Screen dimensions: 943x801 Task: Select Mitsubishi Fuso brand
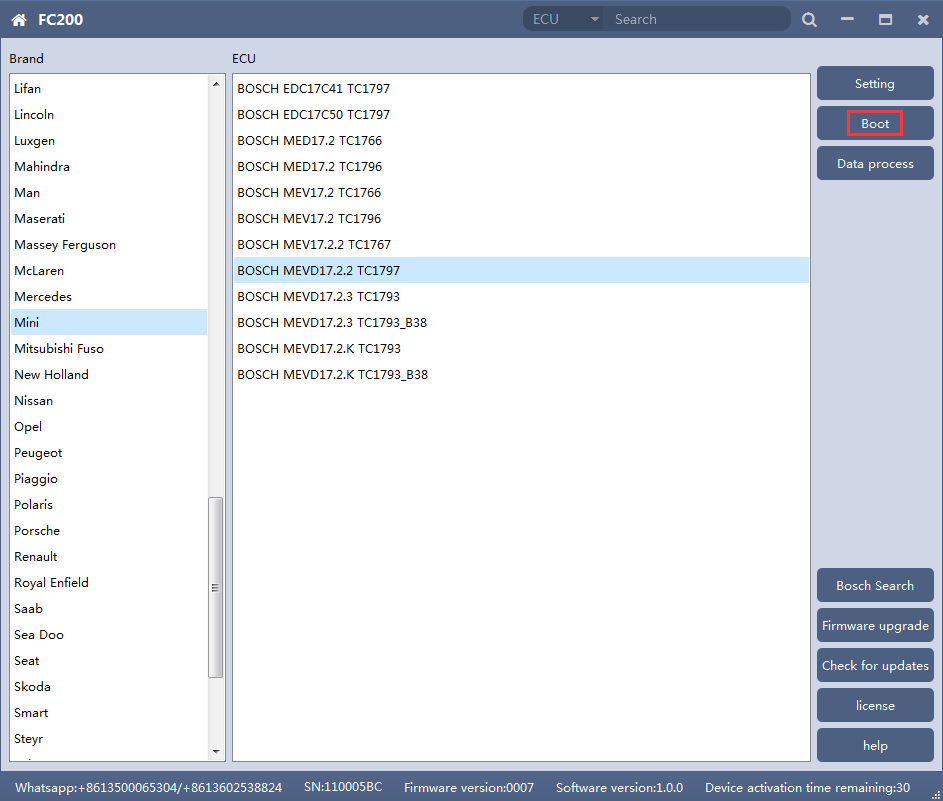[x=109, y=349]
